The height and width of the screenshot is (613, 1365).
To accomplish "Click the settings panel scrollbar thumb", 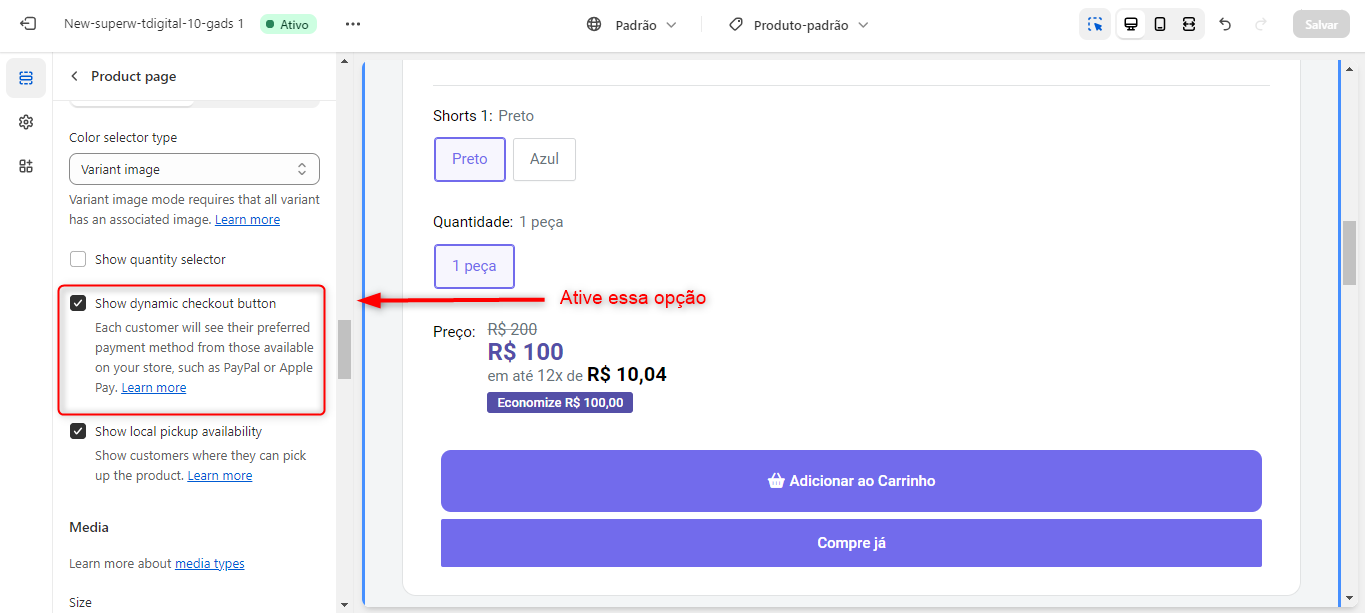I will 344,349.
